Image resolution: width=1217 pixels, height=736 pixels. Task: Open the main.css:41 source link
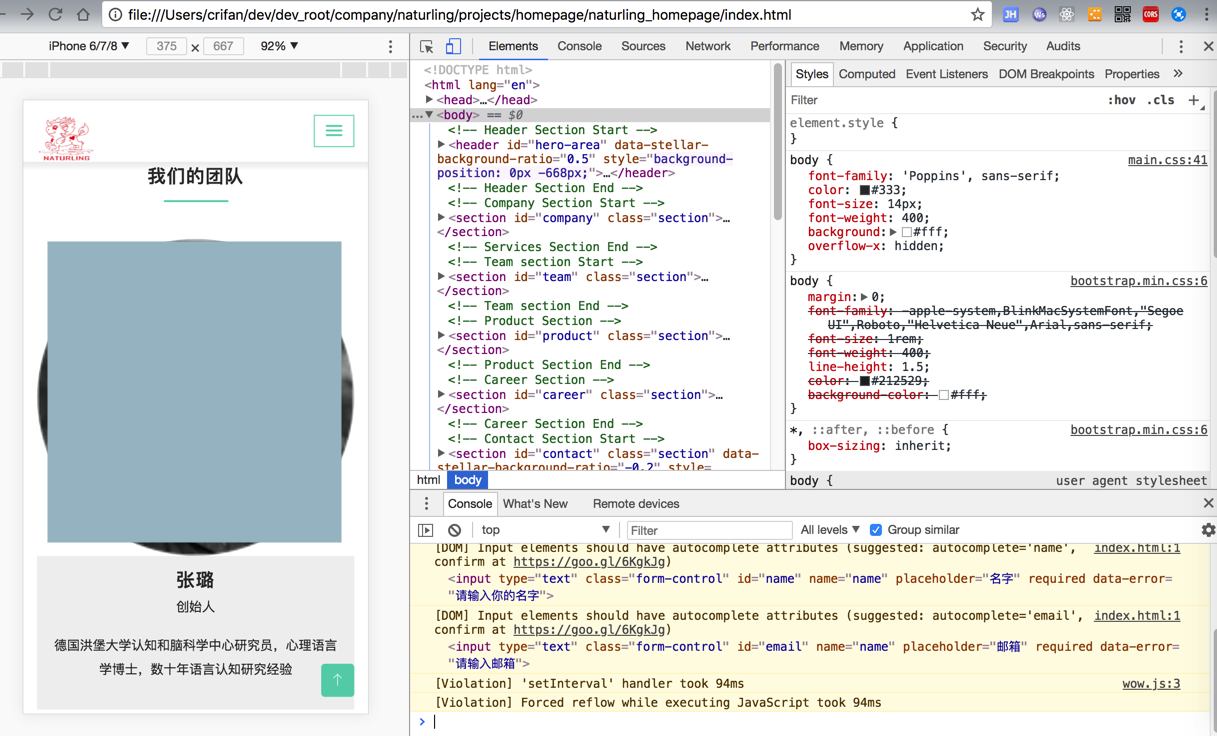pyautogui.click(x=1167, y=160)
